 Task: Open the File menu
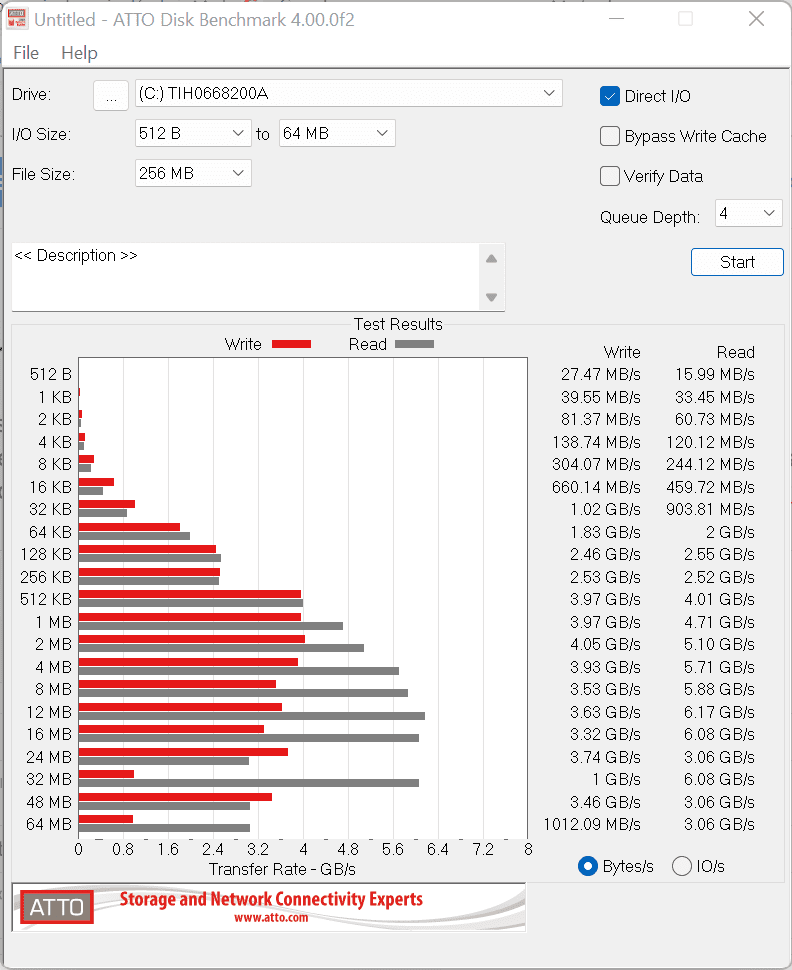(x=26, y=53)
